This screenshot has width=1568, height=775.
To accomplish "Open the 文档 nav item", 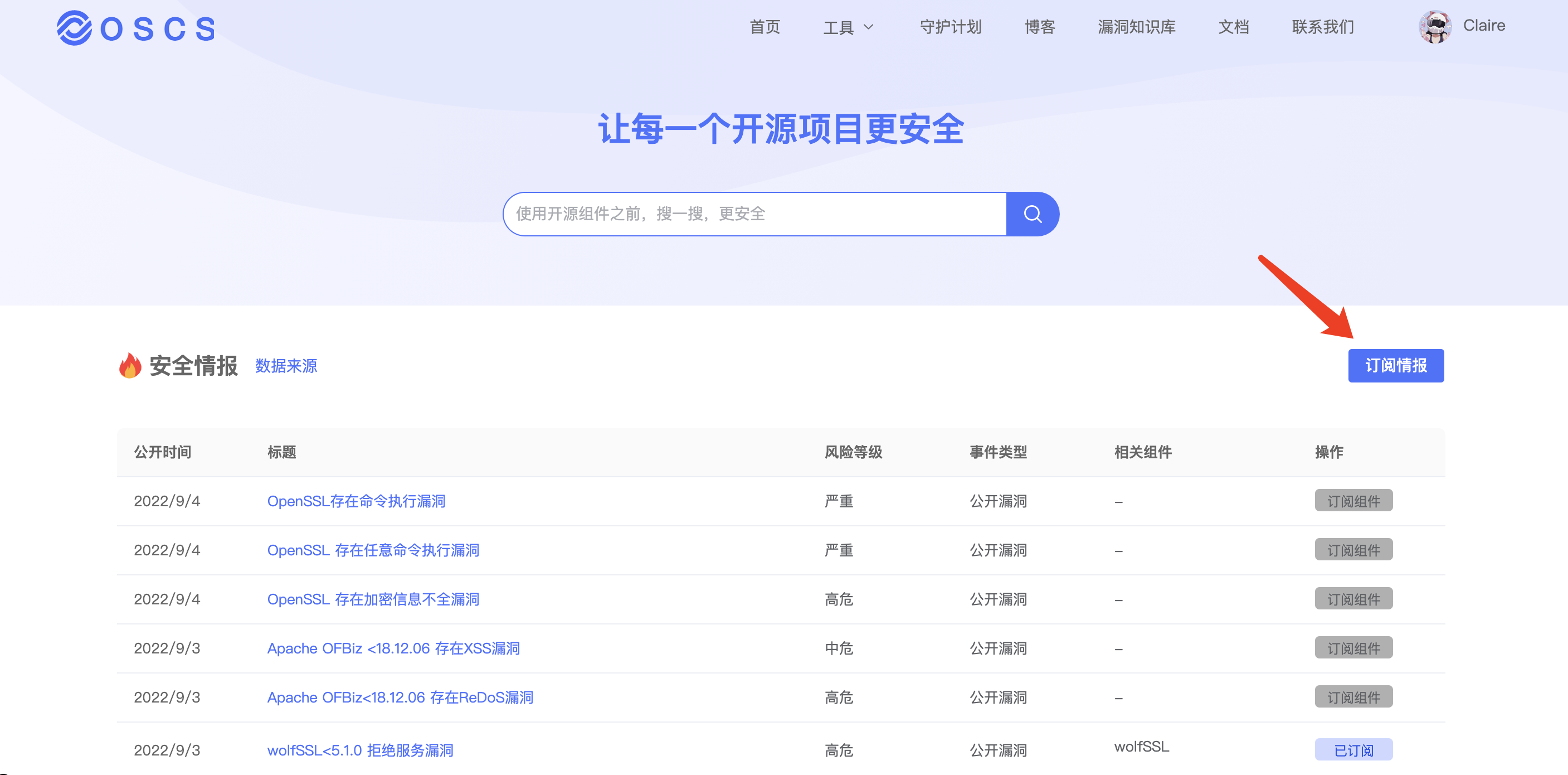I will [1233, 27].
